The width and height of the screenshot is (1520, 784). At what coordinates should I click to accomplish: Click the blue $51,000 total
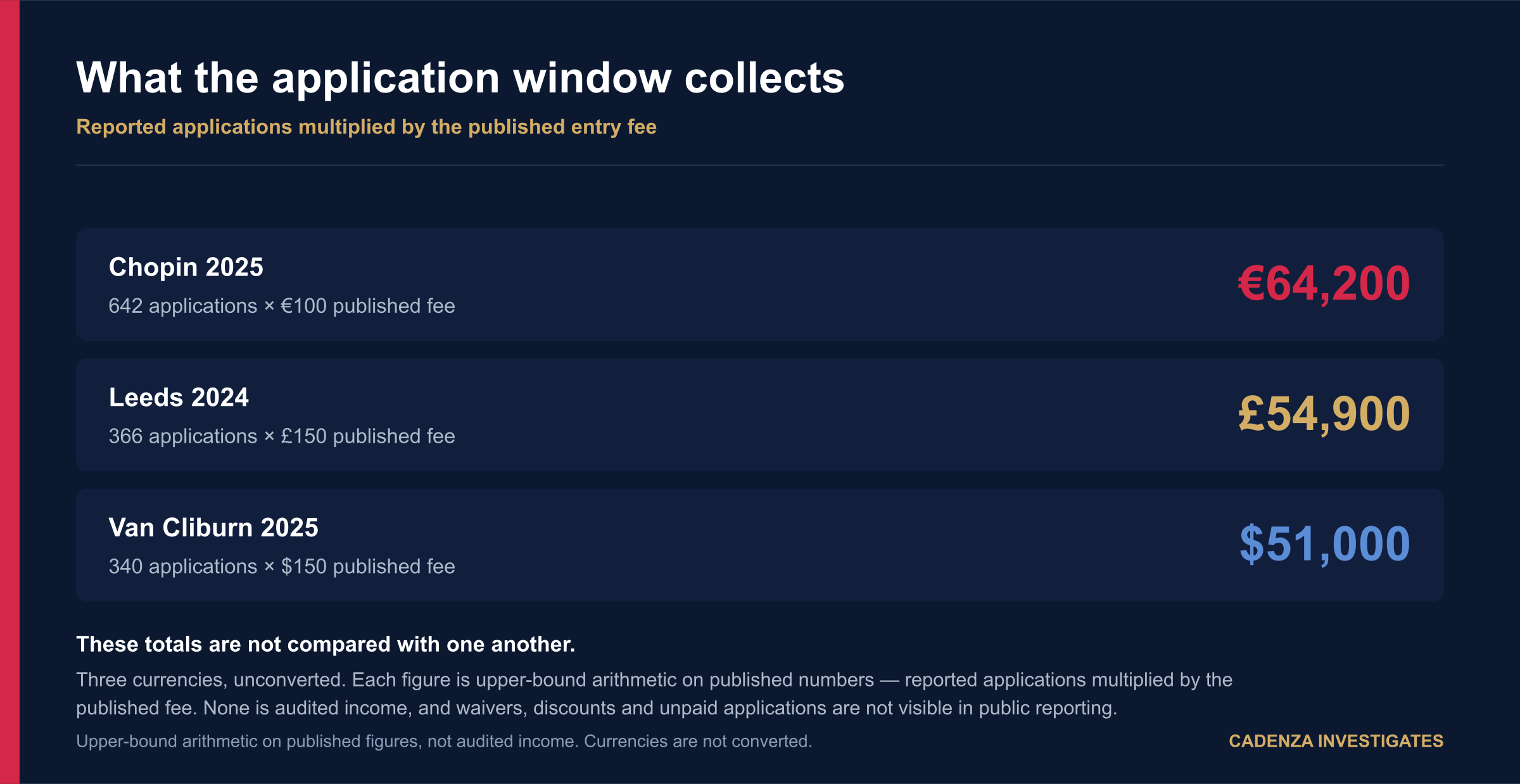coord(1325,544)
